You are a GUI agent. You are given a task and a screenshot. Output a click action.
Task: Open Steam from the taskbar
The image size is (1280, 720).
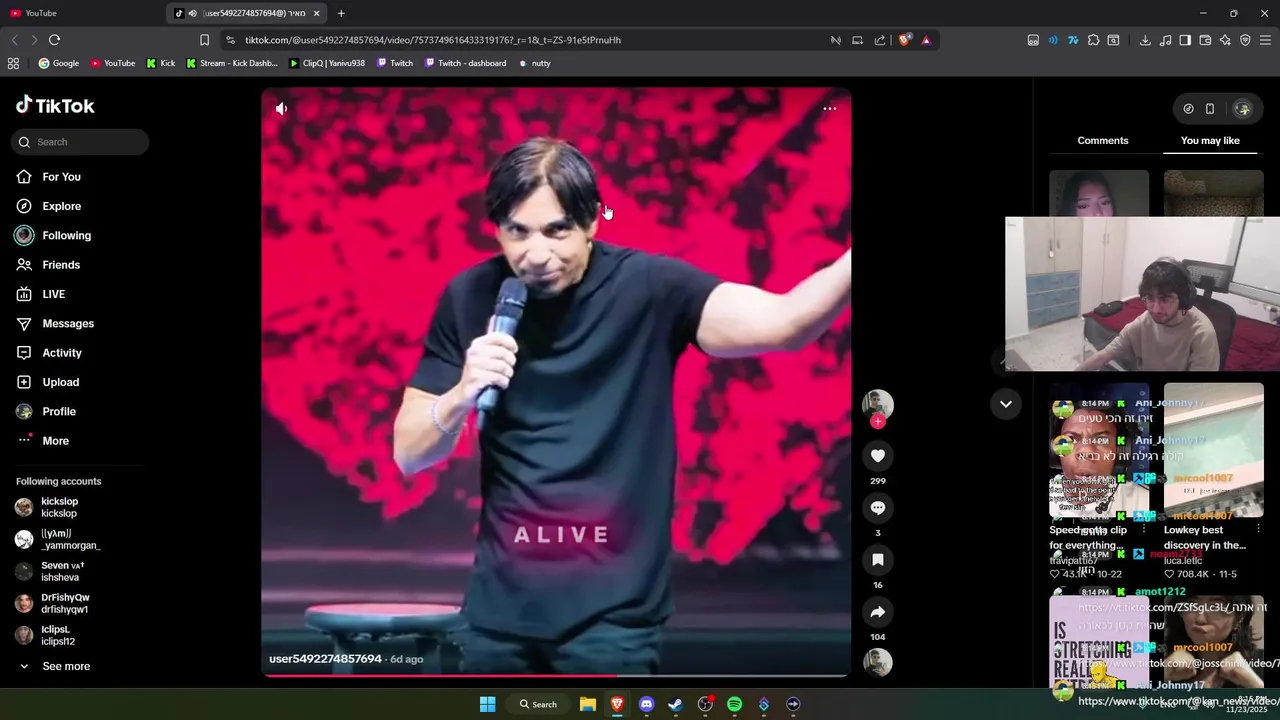(x=675, y=704)
